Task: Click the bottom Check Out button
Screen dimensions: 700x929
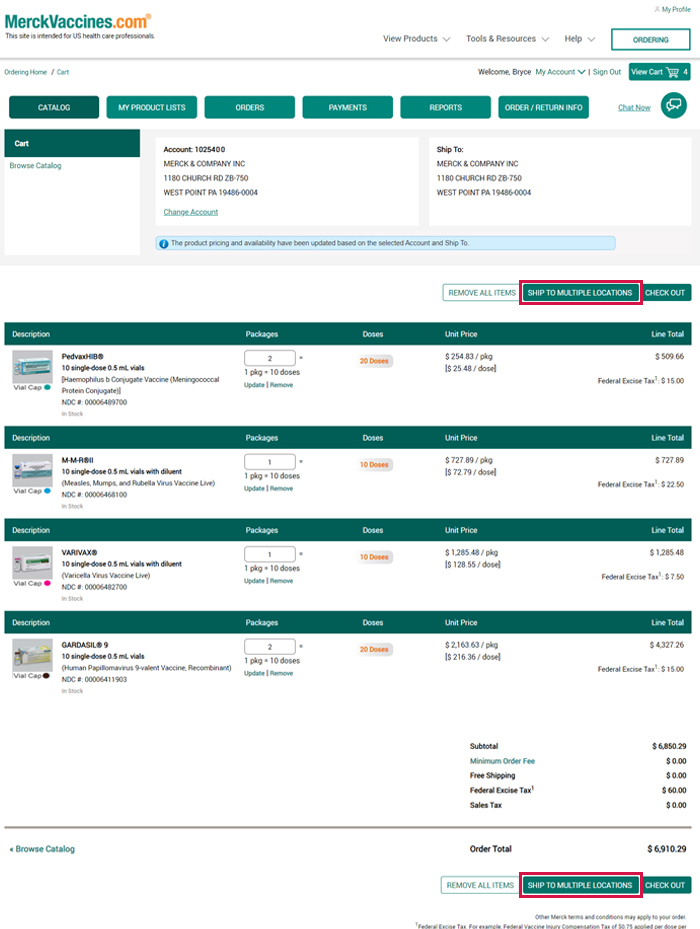Action: pos(665,885)
